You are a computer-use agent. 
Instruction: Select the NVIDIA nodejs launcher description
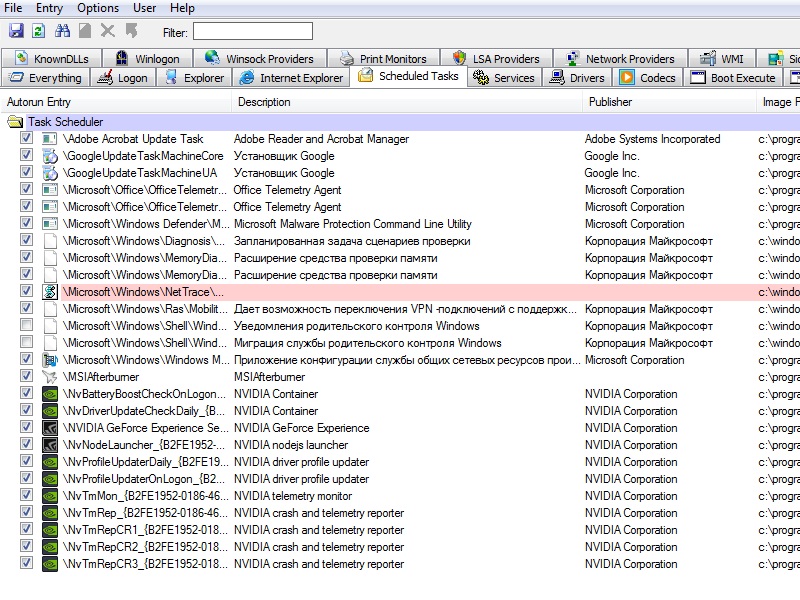291,445
